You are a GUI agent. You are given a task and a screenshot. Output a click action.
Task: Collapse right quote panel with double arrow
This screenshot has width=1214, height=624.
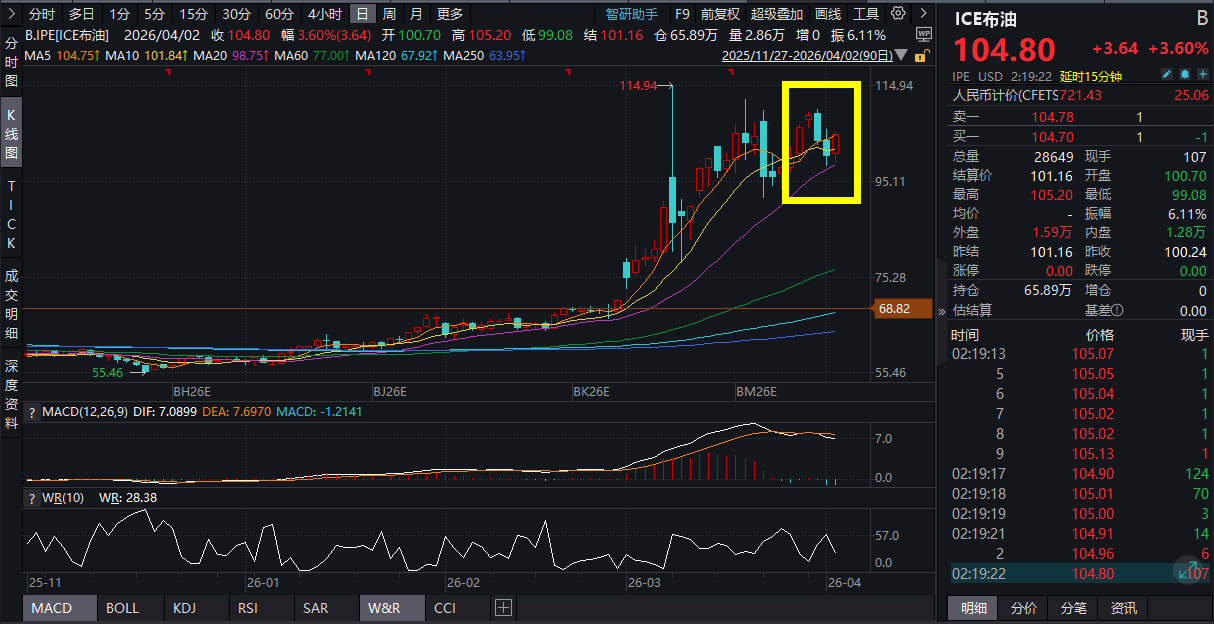[941, 311]
